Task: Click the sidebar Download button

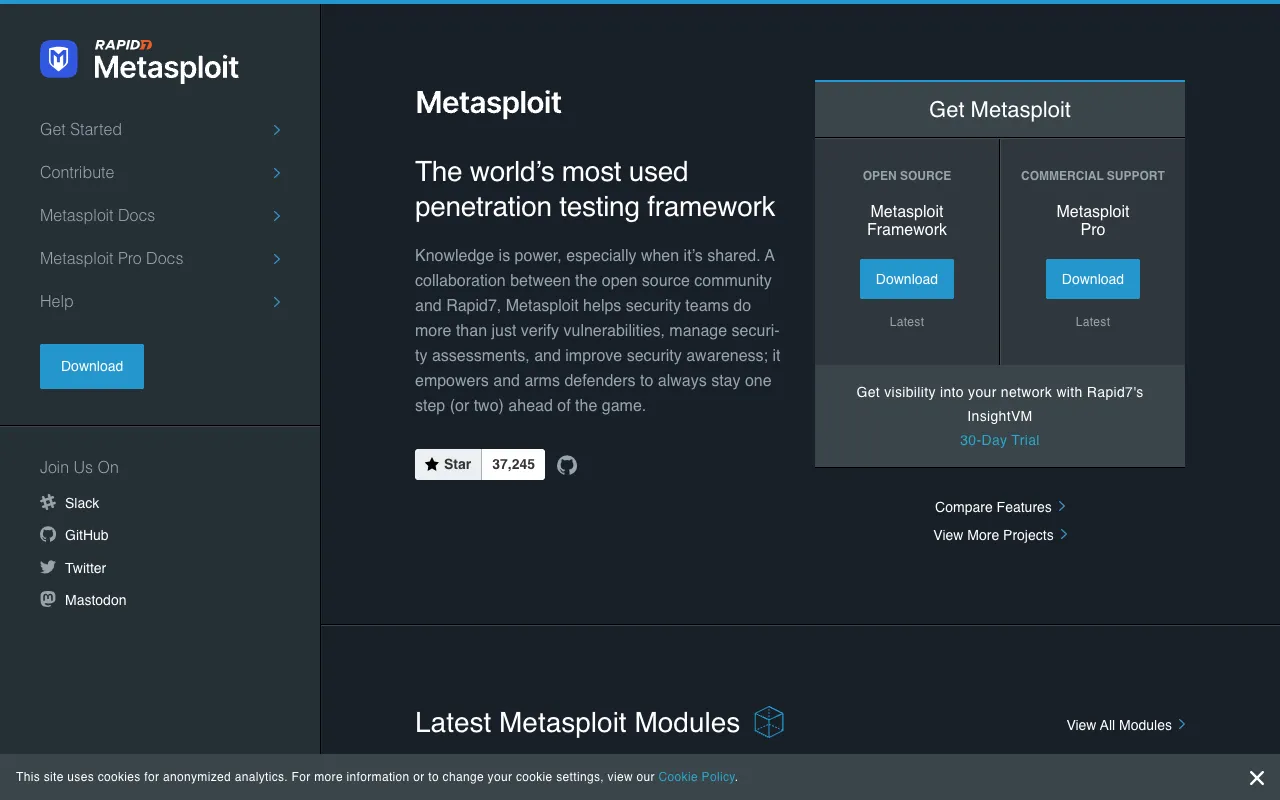Action: pyautogui.click(x=91, y=366)
